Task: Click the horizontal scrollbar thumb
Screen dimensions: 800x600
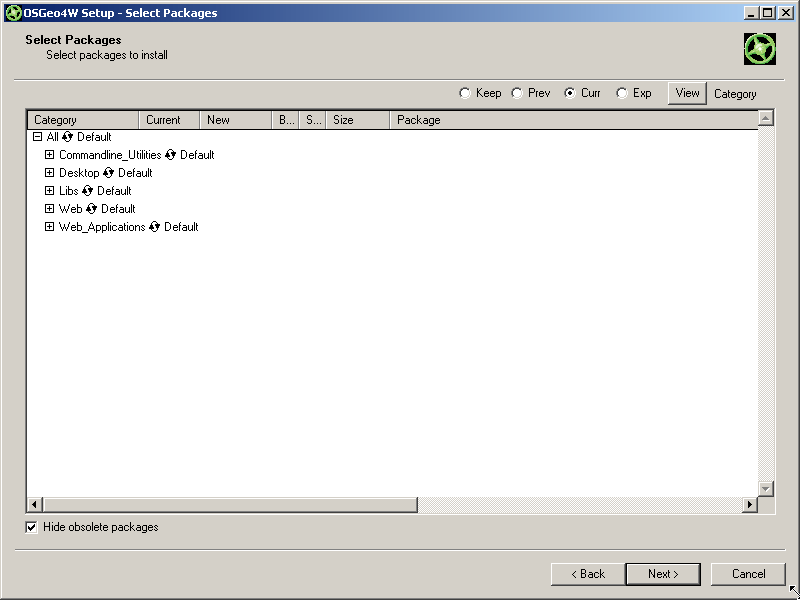Action: [230, 505]
